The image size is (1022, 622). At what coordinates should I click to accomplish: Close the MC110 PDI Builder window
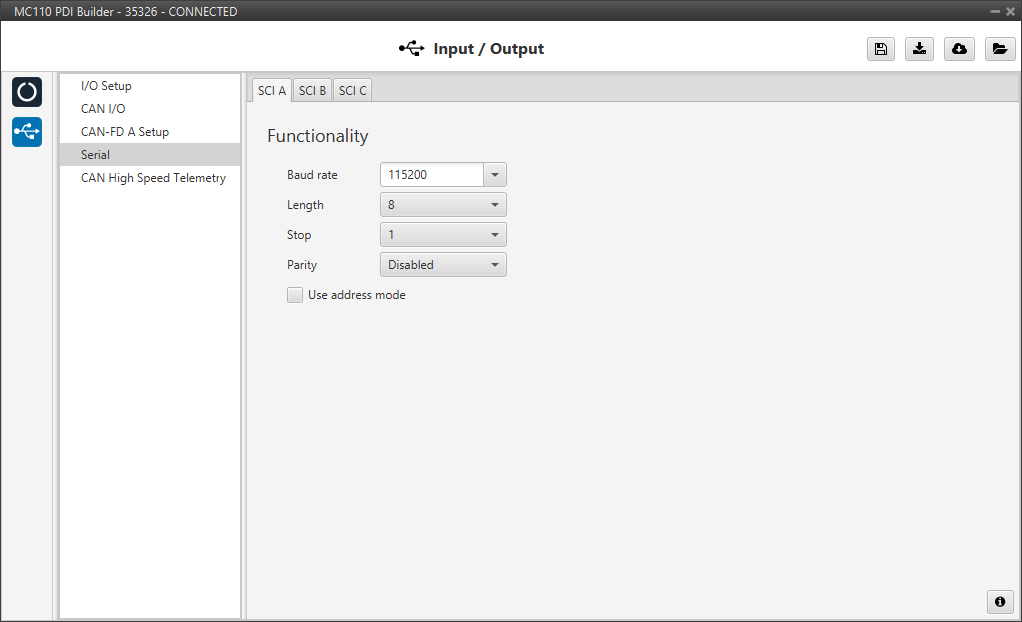1009,11
